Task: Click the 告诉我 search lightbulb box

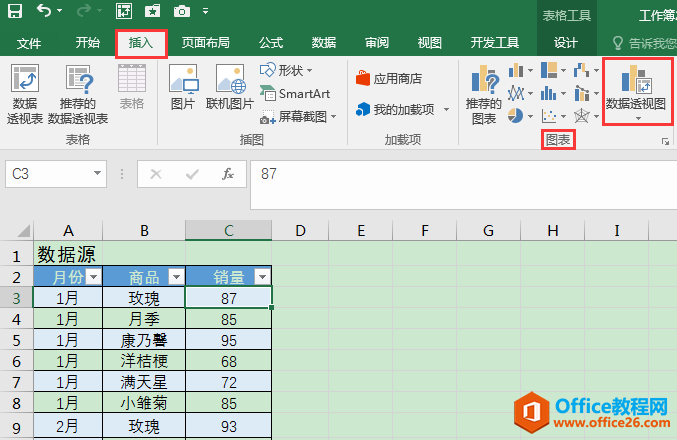Action: click(x=643, y=43)
